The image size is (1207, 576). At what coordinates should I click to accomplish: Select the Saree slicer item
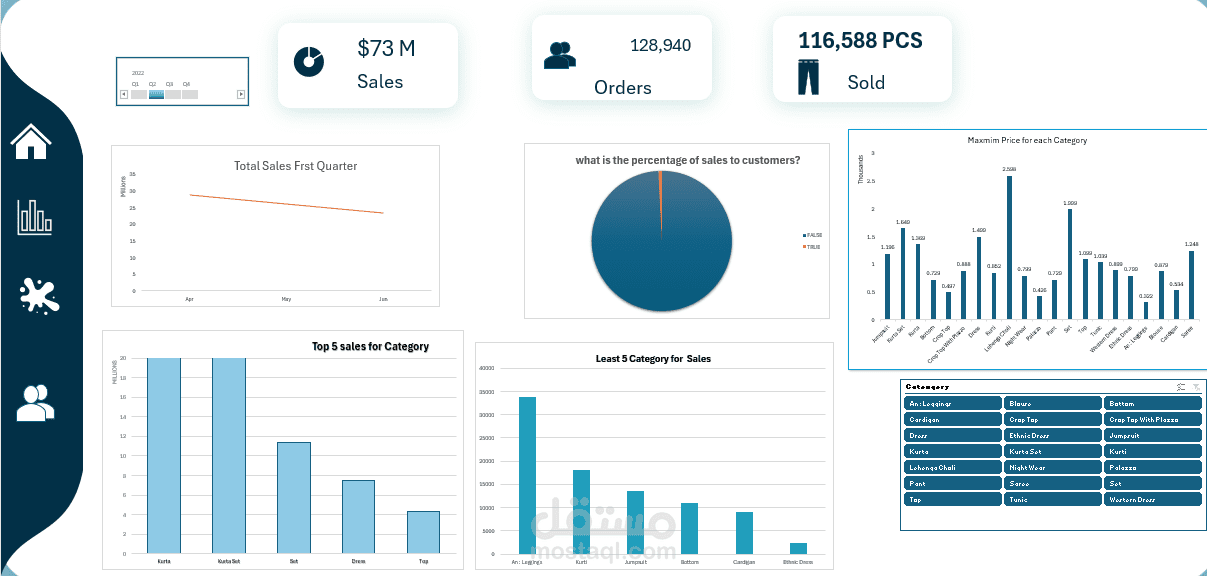point(1053,483)
